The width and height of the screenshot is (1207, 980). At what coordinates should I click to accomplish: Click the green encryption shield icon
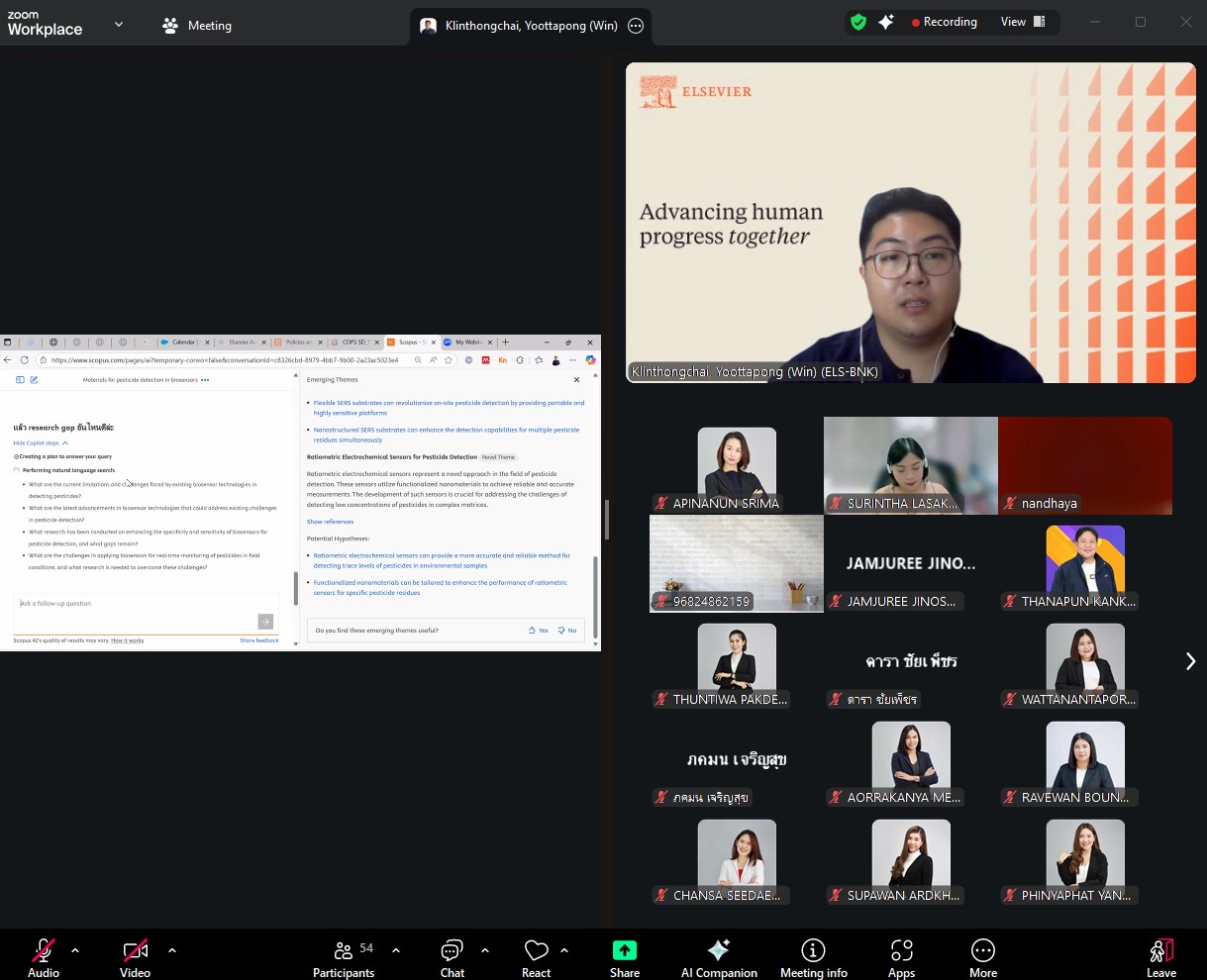[x=858, y=22]
